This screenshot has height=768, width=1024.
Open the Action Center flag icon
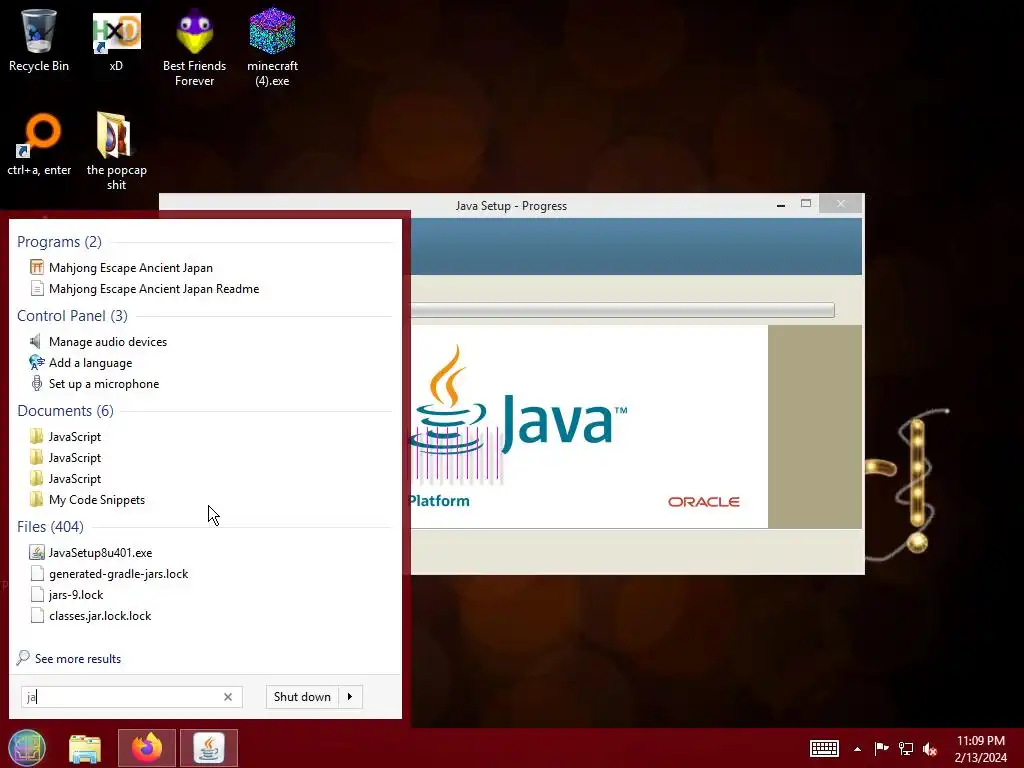881,748
